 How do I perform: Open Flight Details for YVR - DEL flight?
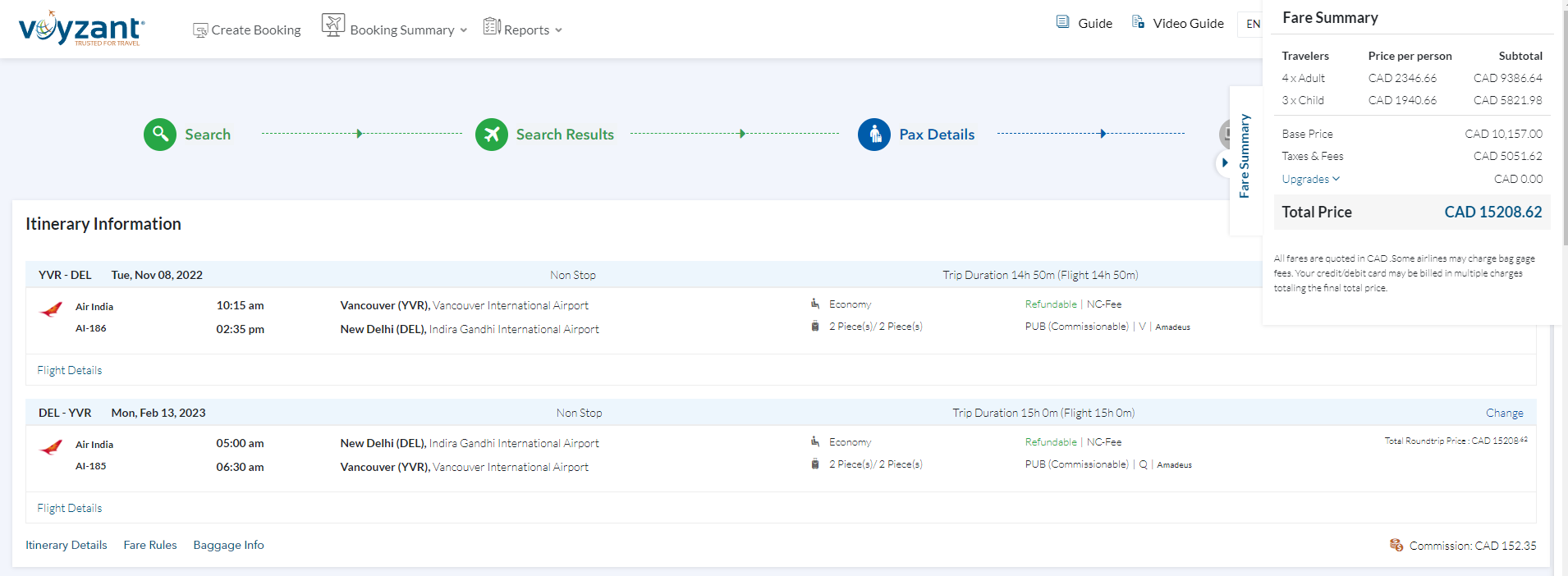(x=70, y=370)
